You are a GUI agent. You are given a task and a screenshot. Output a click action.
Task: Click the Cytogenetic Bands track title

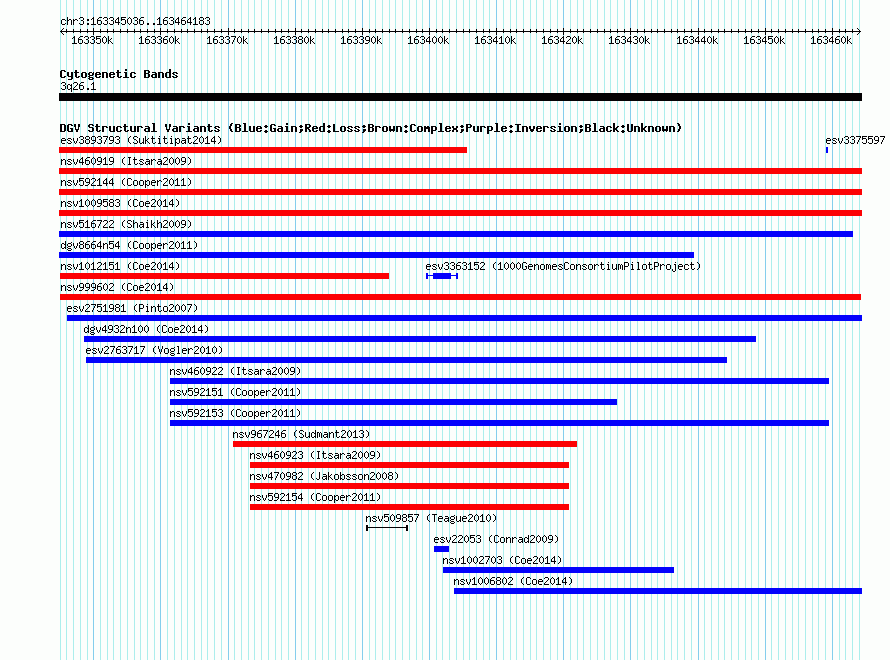tap(119, 74)
